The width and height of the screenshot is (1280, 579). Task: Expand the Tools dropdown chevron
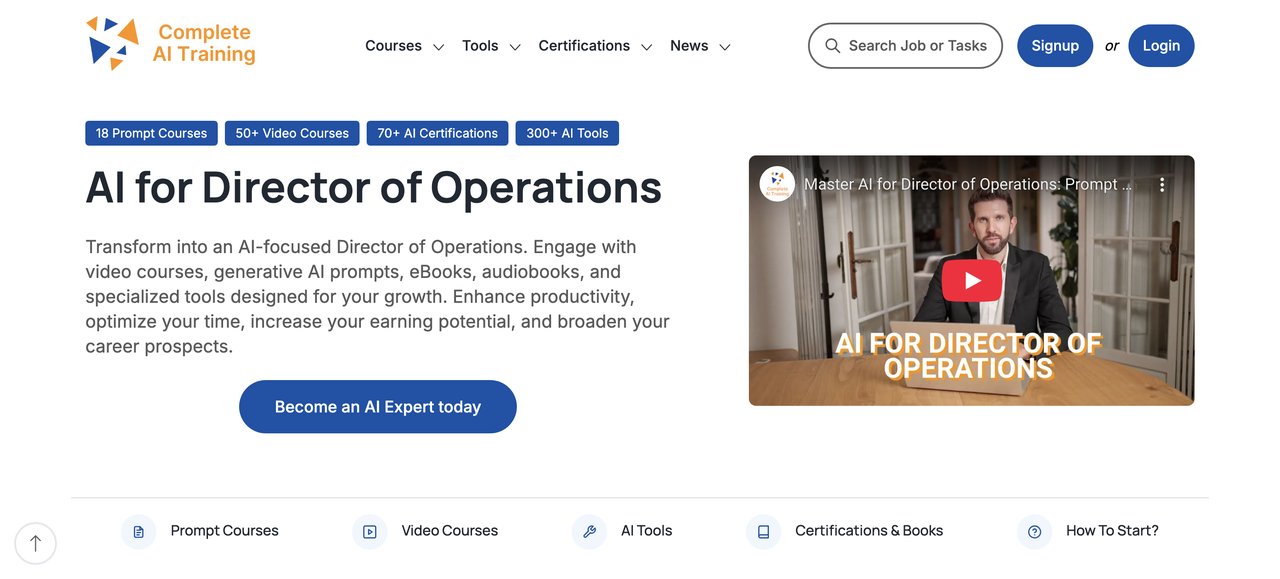pos(515,47)
